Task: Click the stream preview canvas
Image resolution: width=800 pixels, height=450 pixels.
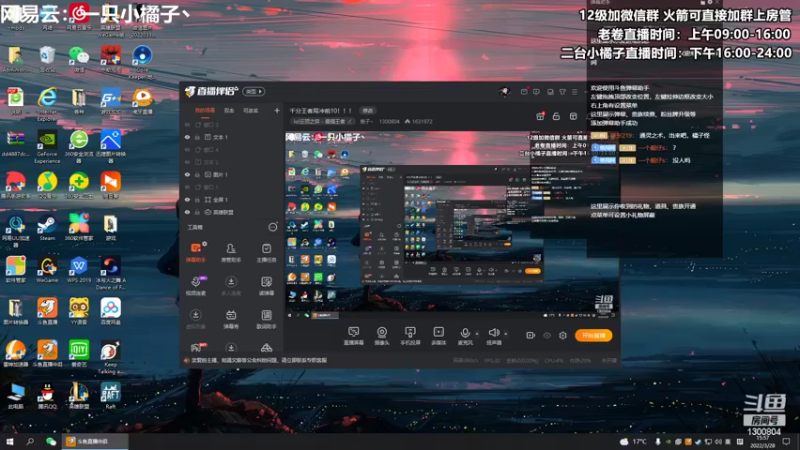Action: [x=452, y=226]
